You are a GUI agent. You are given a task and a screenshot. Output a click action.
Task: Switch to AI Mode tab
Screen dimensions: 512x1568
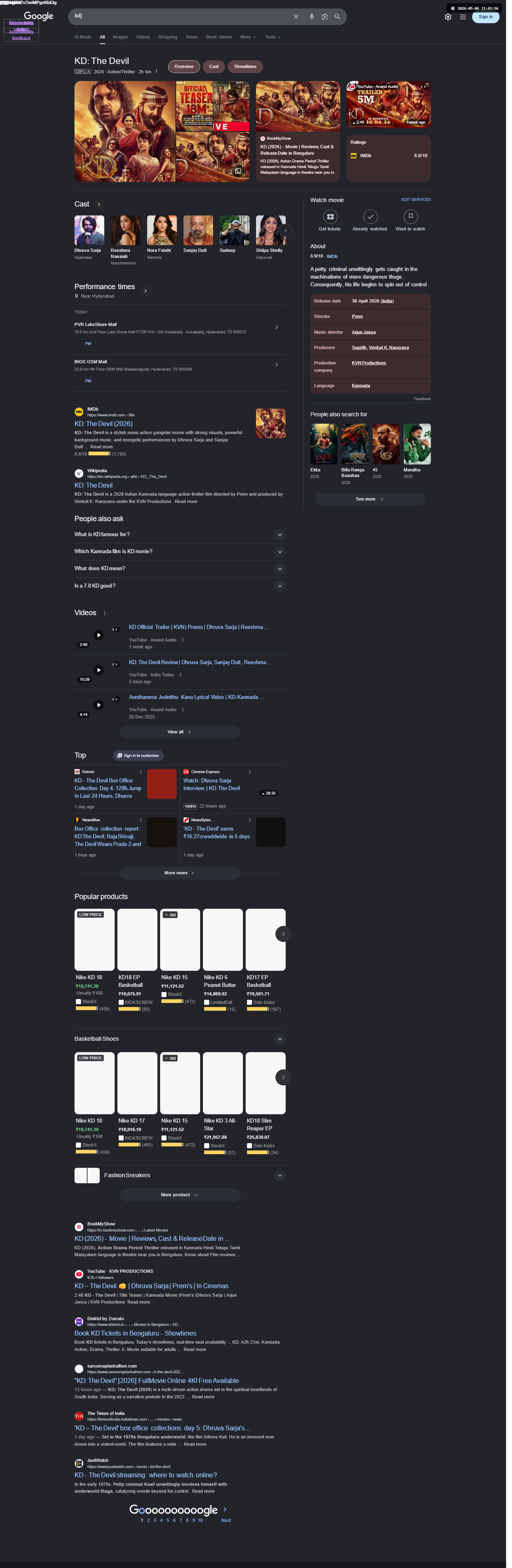click(83, 37)
